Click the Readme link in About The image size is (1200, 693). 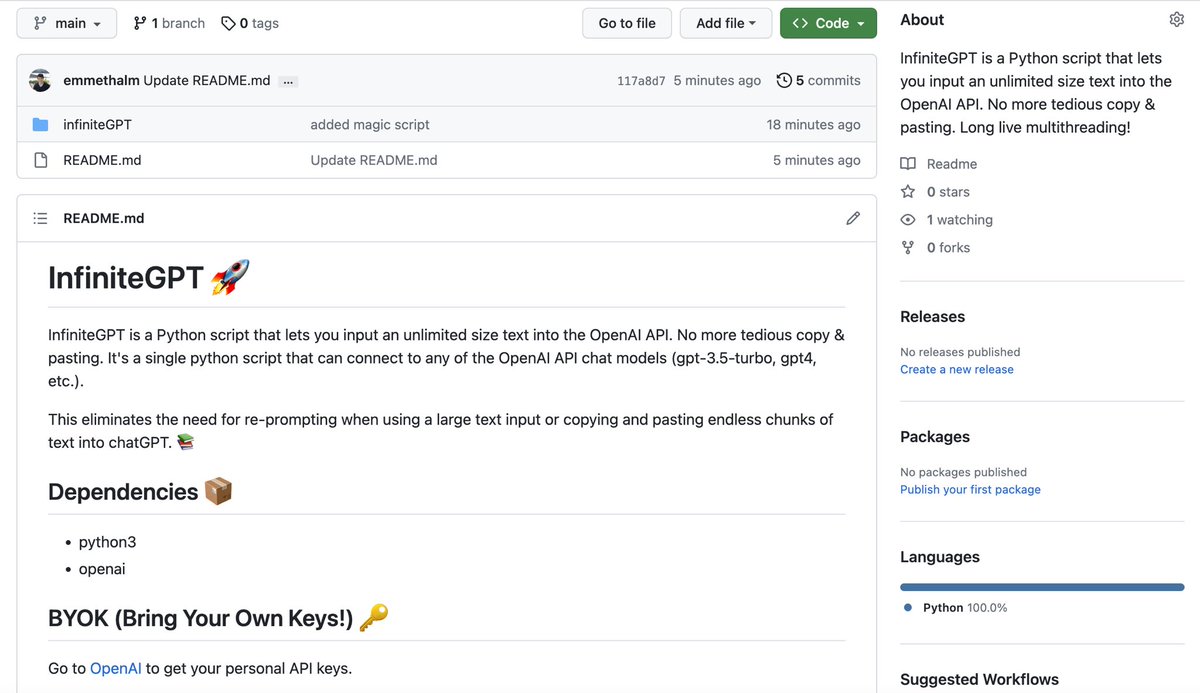[952, 164]
